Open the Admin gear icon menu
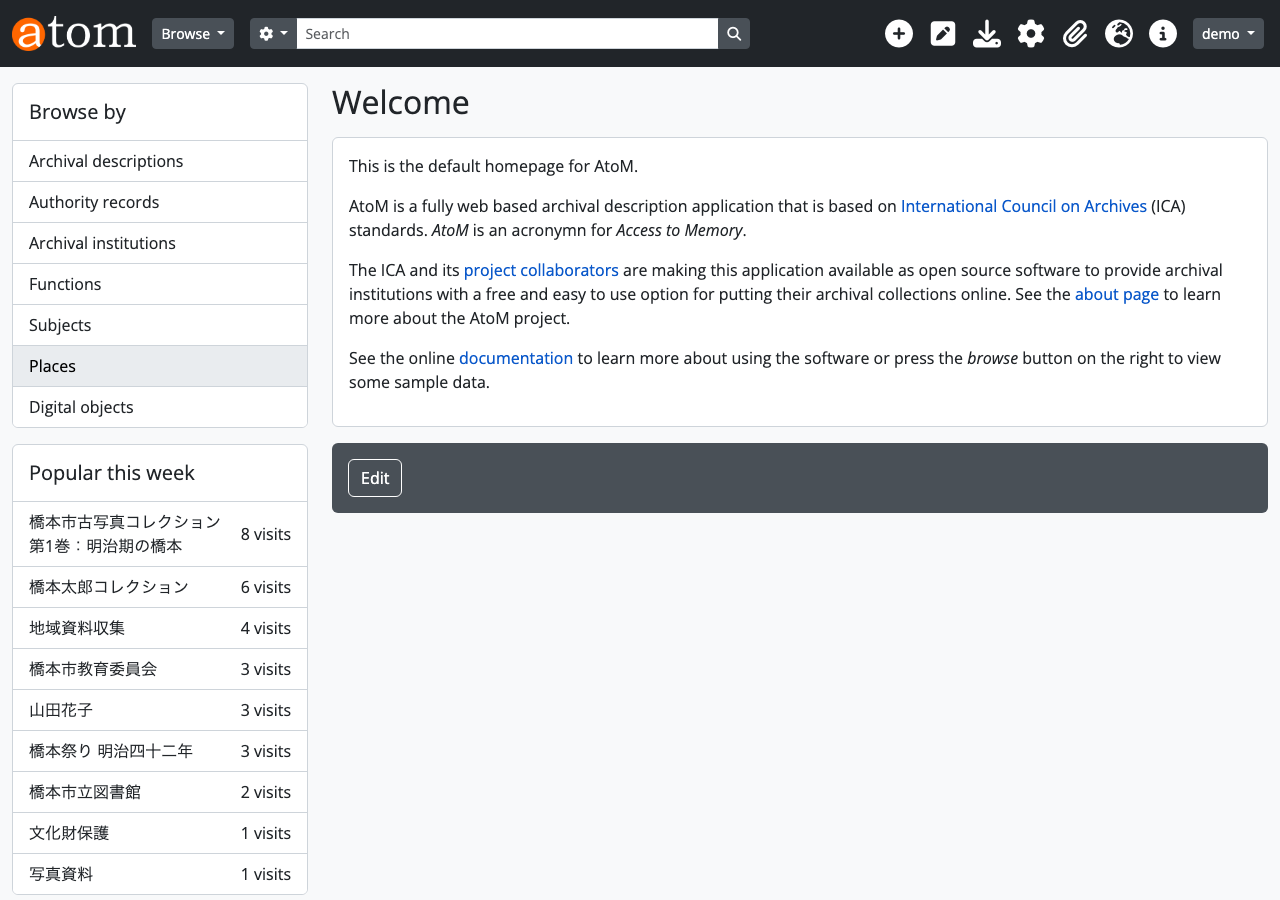 pos(1031,34)
